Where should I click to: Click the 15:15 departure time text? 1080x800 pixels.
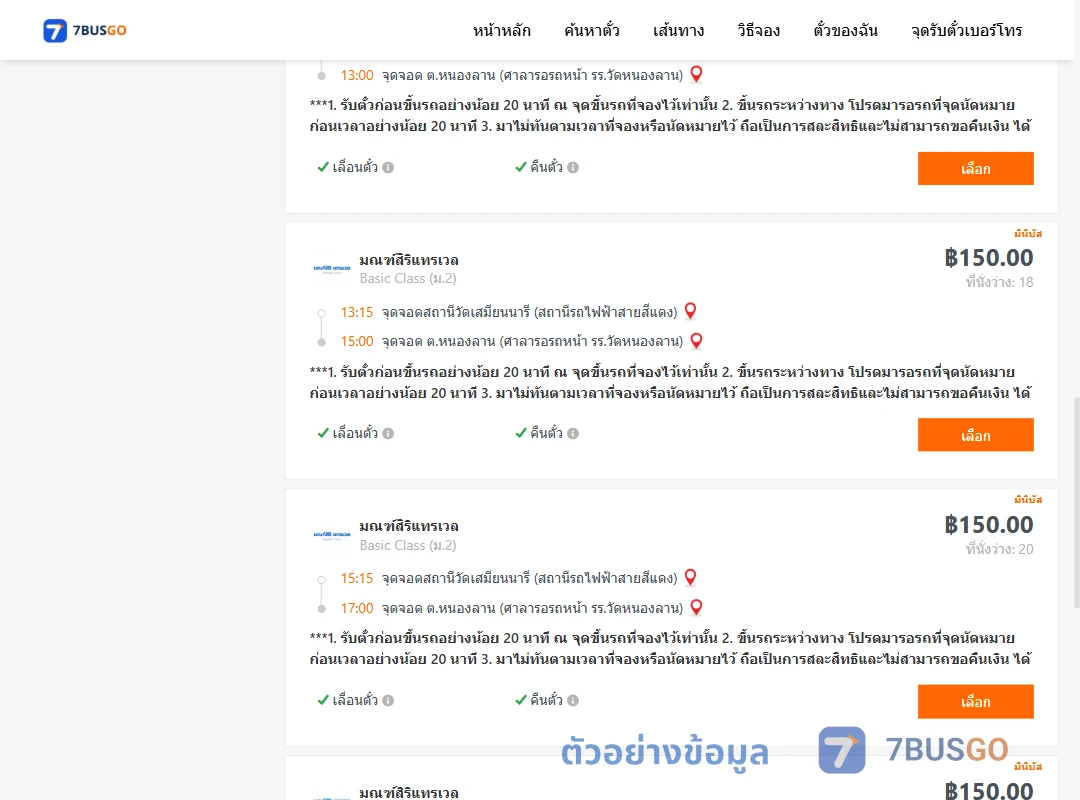(x=357, y=578)
